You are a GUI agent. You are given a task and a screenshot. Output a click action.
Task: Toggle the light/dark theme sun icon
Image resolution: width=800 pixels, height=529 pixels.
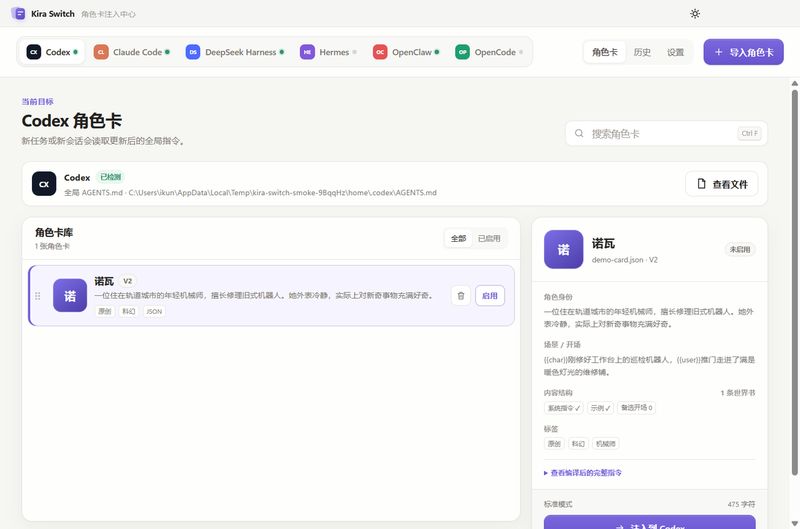coord(695,14)
